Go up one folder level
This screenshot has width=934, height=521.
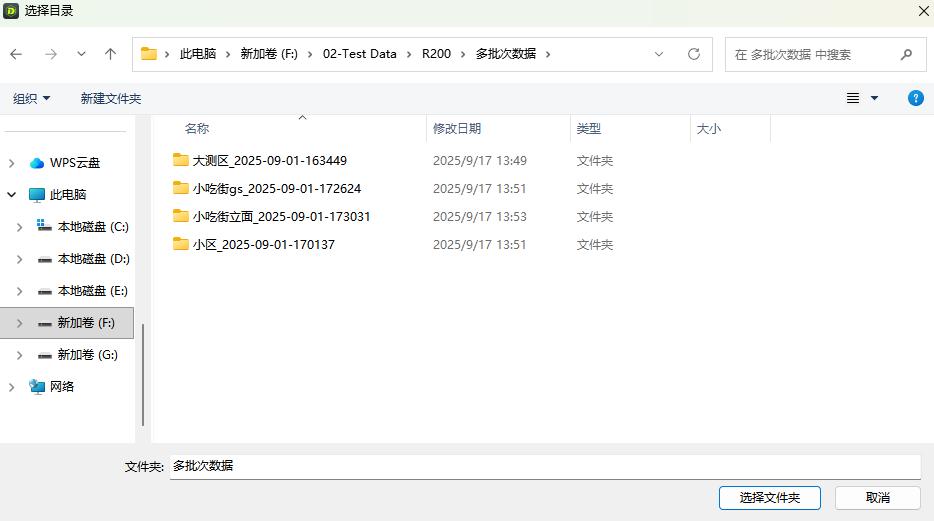110,54
